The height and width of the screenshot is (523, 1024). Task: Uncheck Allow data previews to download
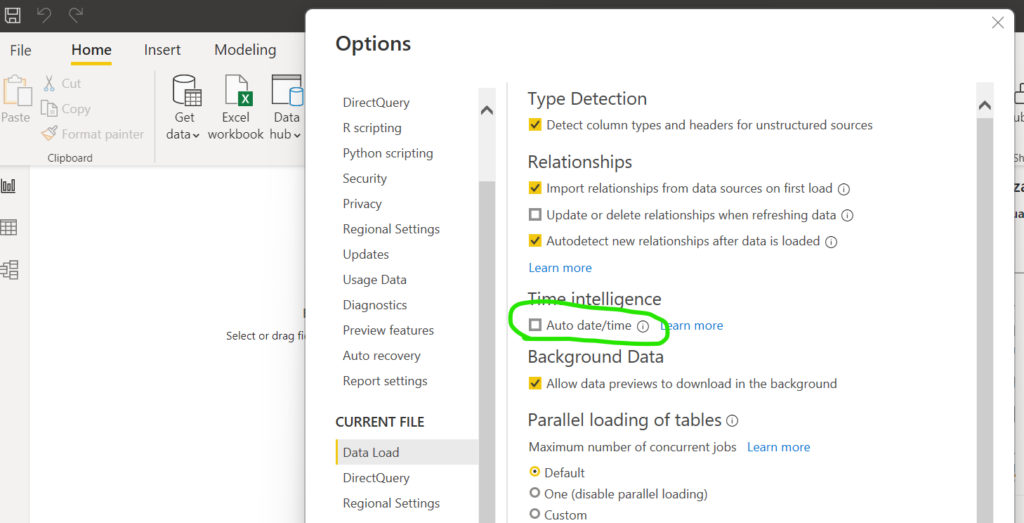point(535,383)
